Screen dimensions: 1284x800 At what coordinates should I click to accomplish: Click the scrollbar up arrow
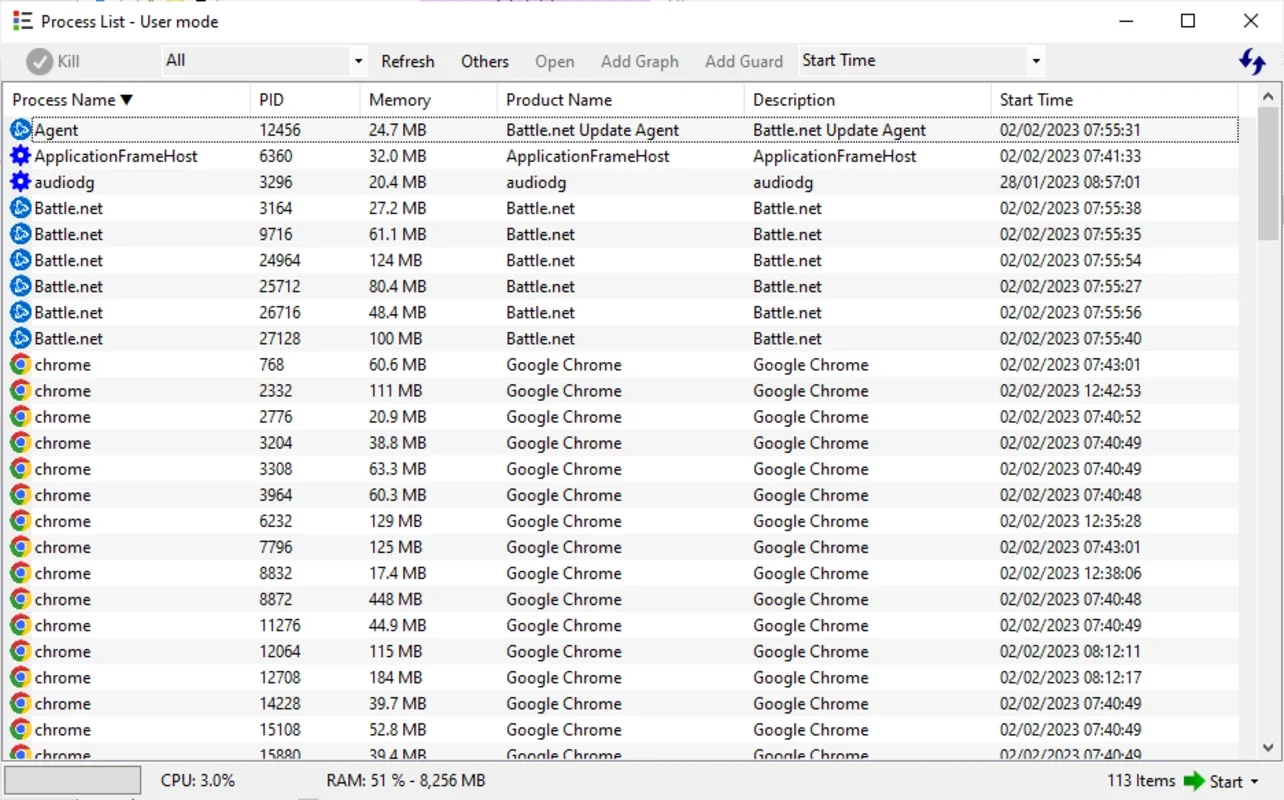(x=1268, y=97)
